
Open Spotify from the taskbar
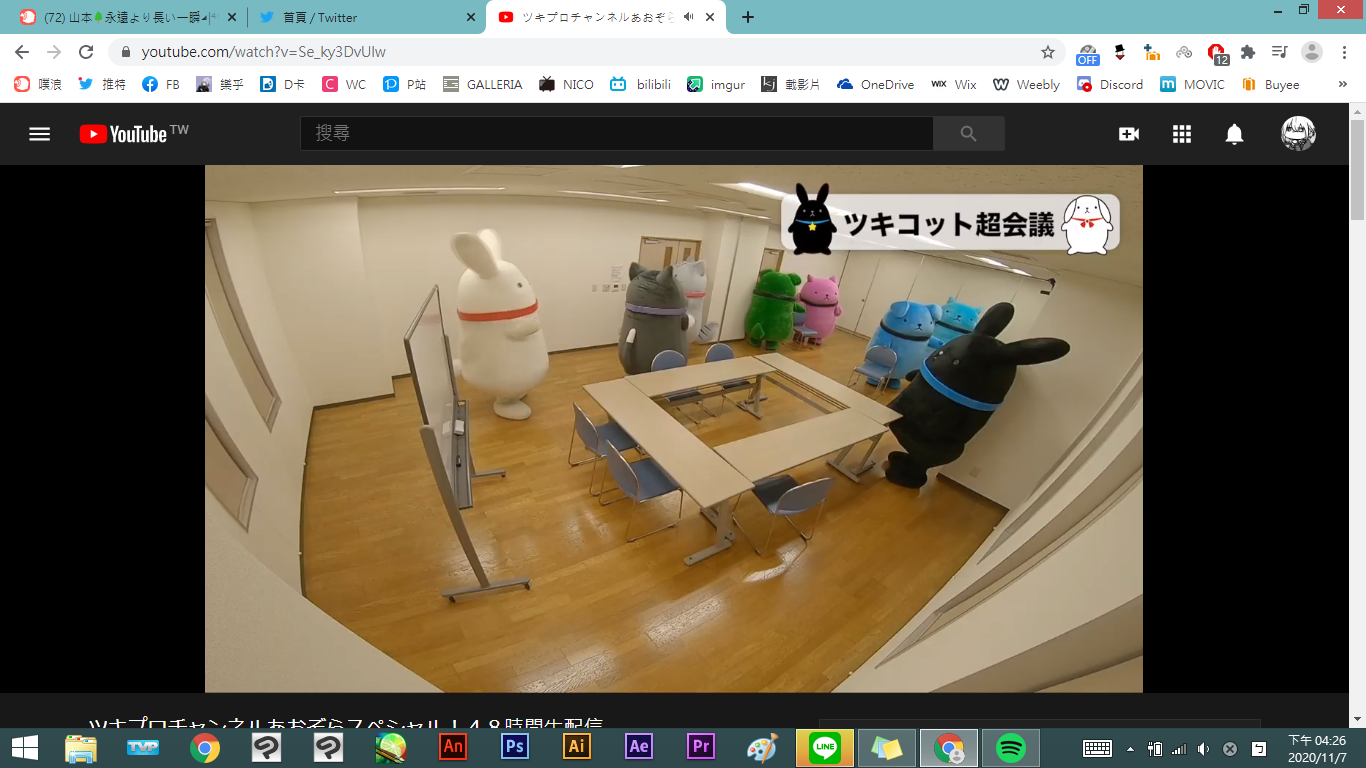(1011, 747)
